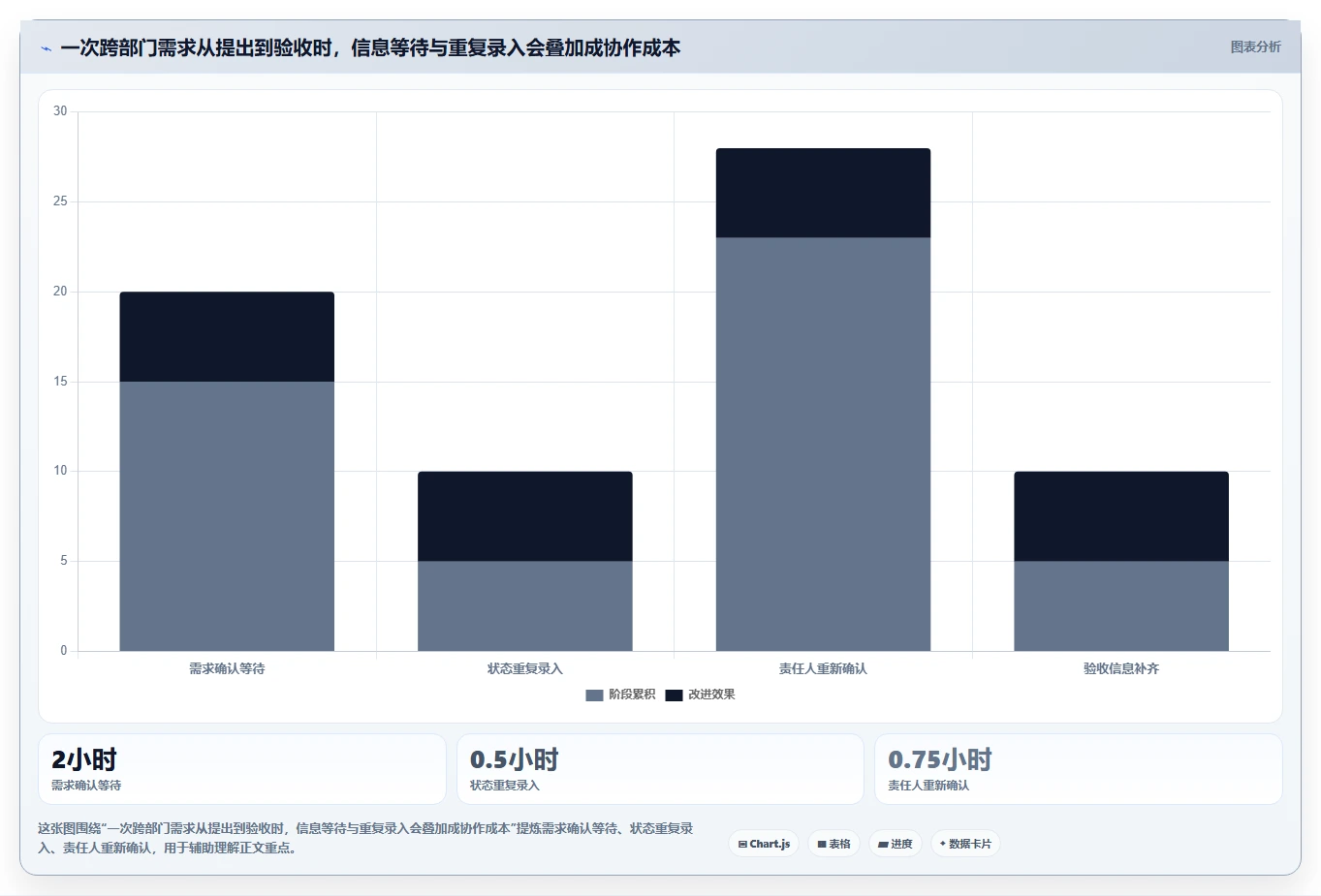The width and height of the screenshot is (1321, 896).
Task: Click the grey 阶段累积 bar of 状态重复录入
Action: (x=525, y=606)
